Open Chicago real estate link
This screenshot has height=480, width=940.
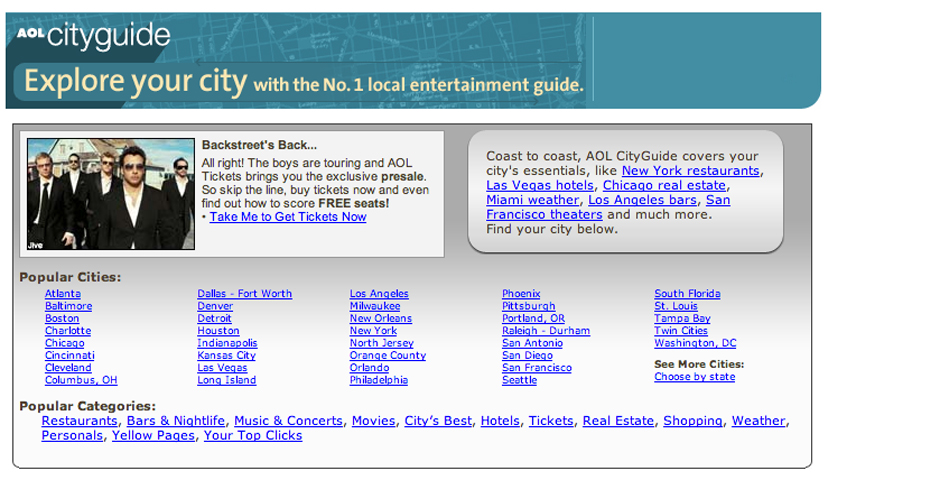coord(664,185)
